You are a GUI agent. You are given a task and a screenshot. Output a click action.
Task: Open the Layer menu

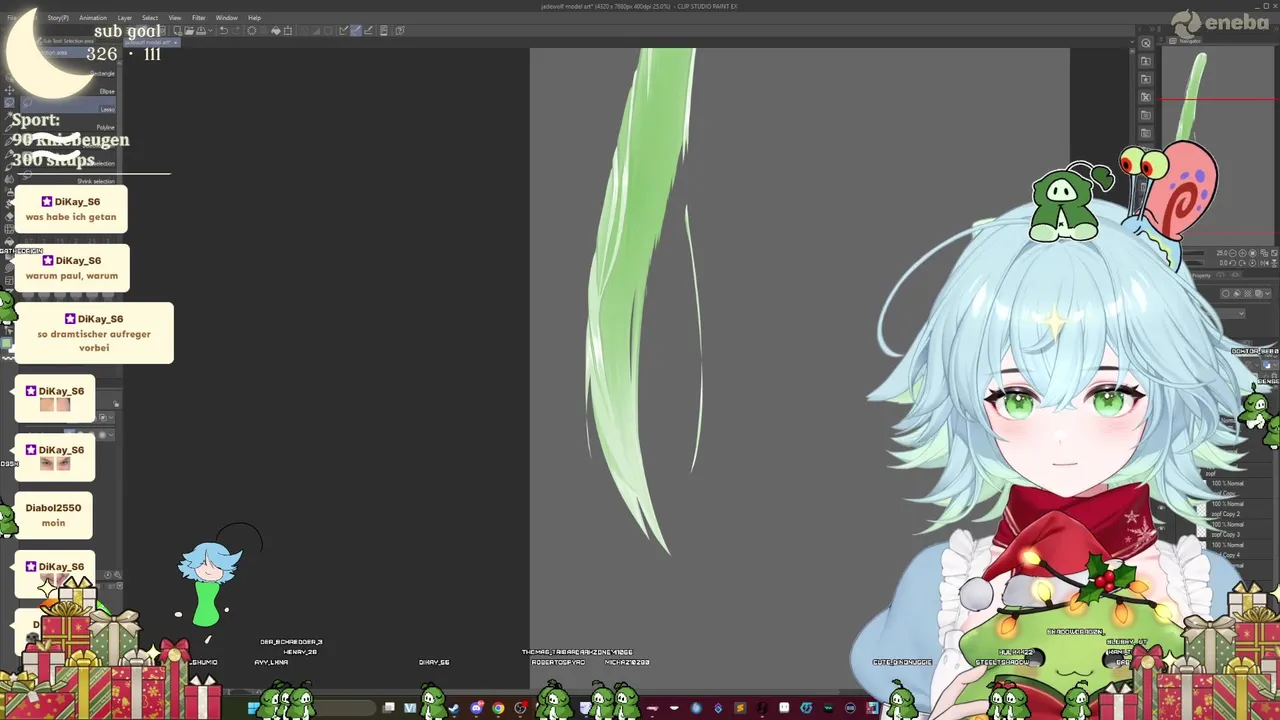tap(124, 17)
